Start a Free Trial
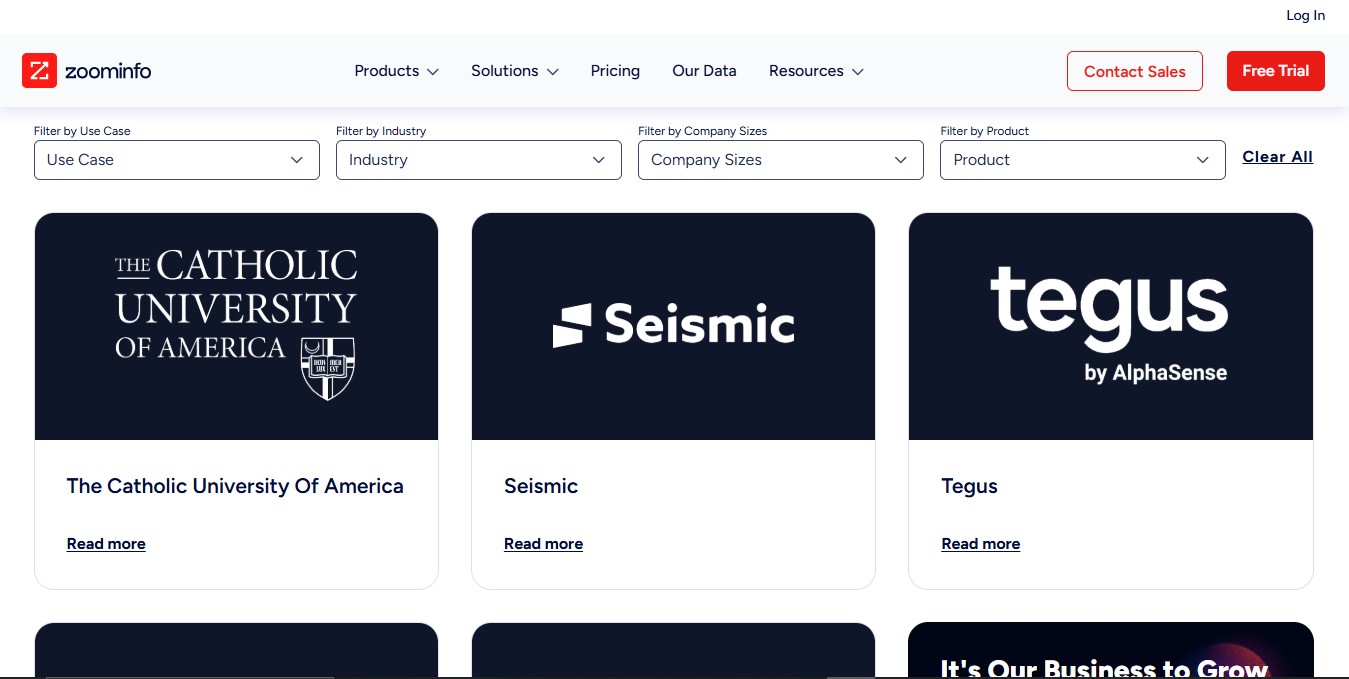The width and height of the screenshot is (1349, 679). (1276, 71)
